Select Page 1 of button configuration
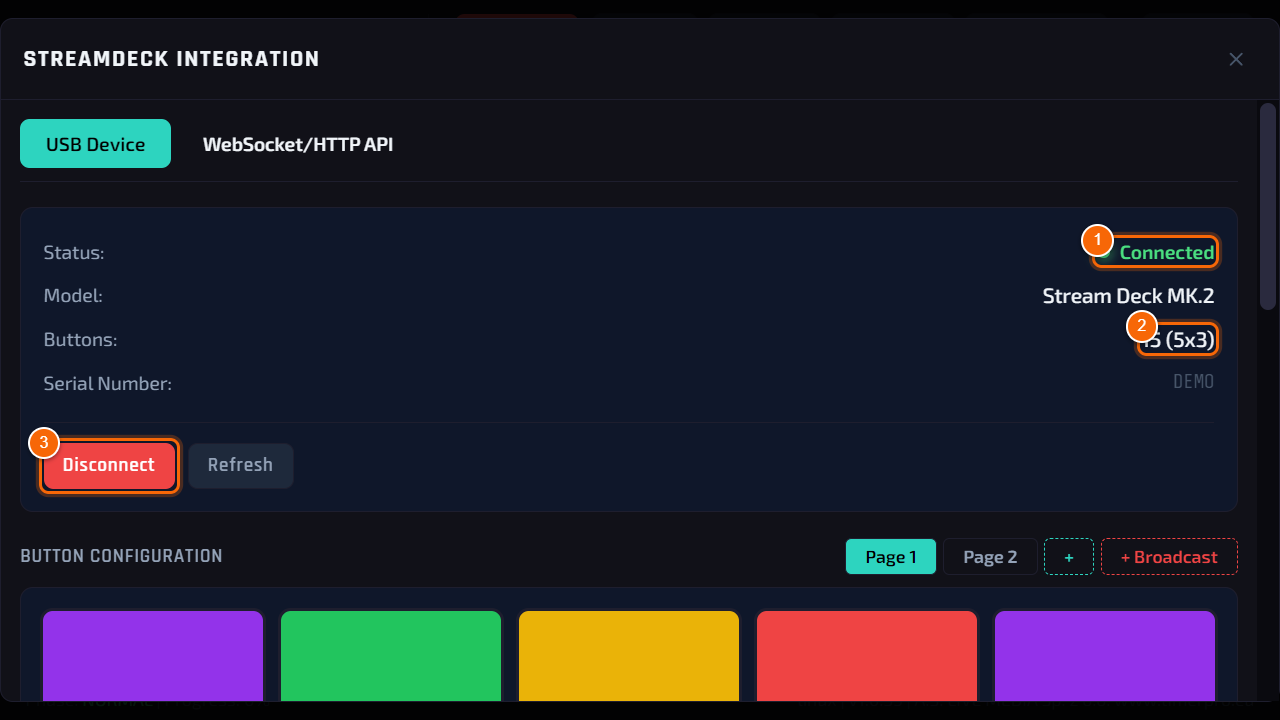 coord(891,557)
